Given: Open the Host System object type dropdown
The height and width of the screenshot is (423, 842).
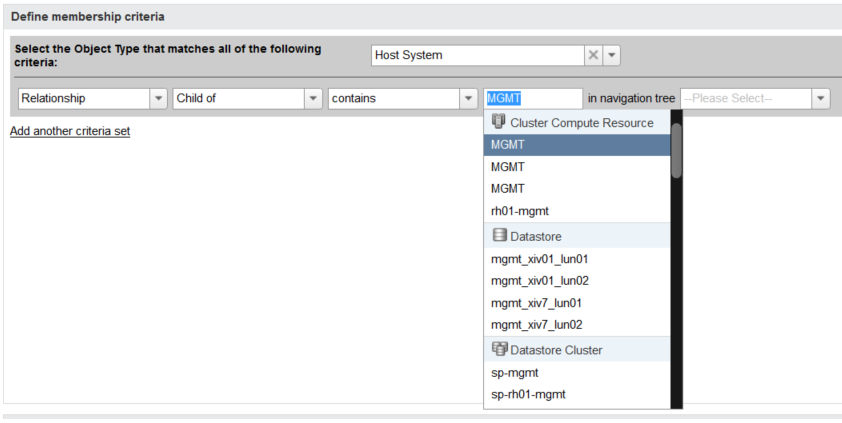Looking at the screenshot, I should pyautogui.click(x=612, y=56).
